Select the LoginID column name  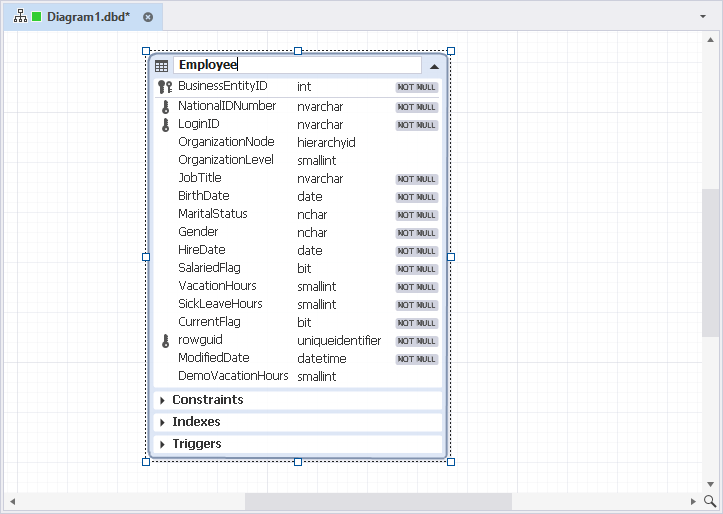199,124
